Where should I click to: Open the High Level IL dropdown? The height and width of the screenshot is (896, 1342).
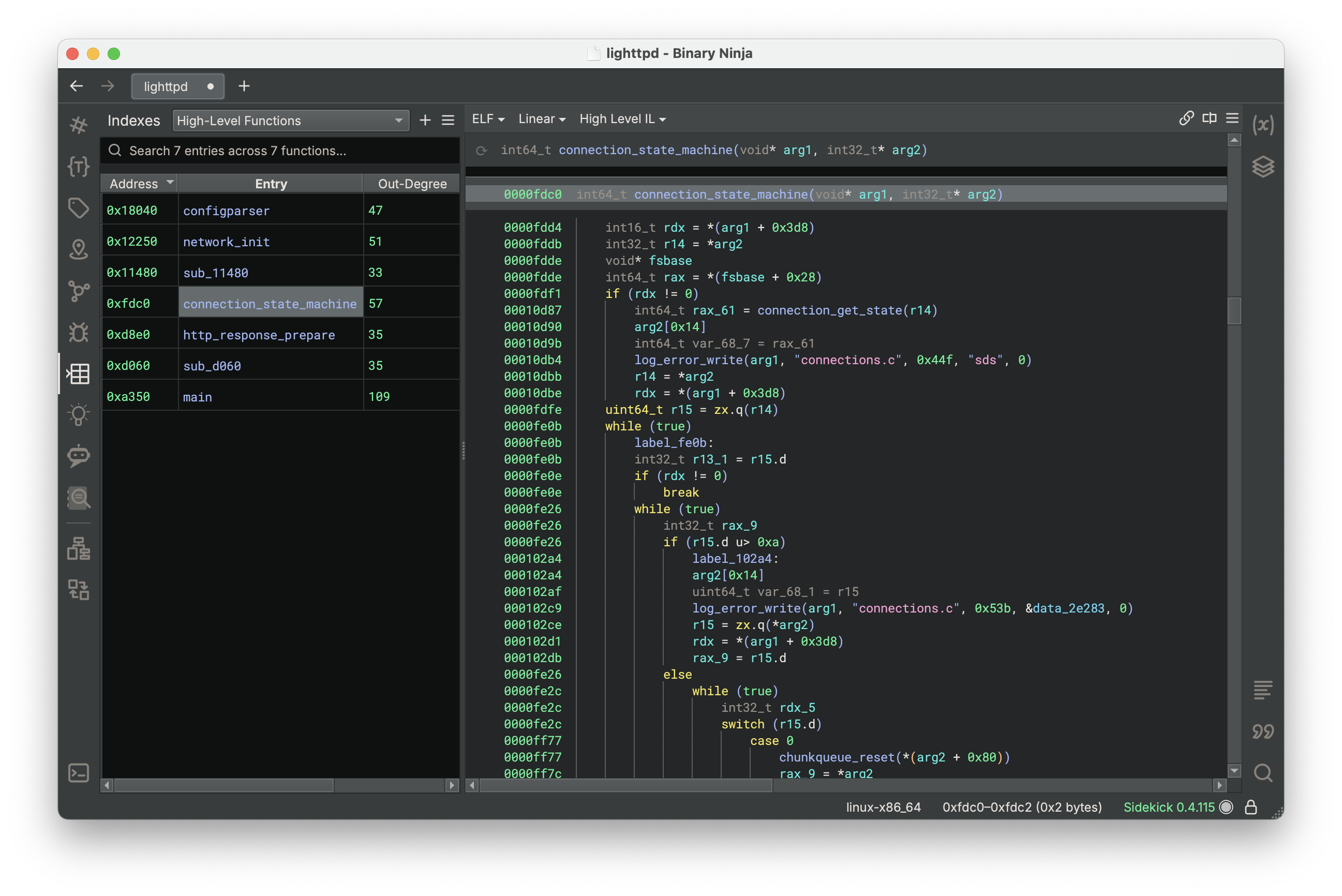[x=622, y=119]
